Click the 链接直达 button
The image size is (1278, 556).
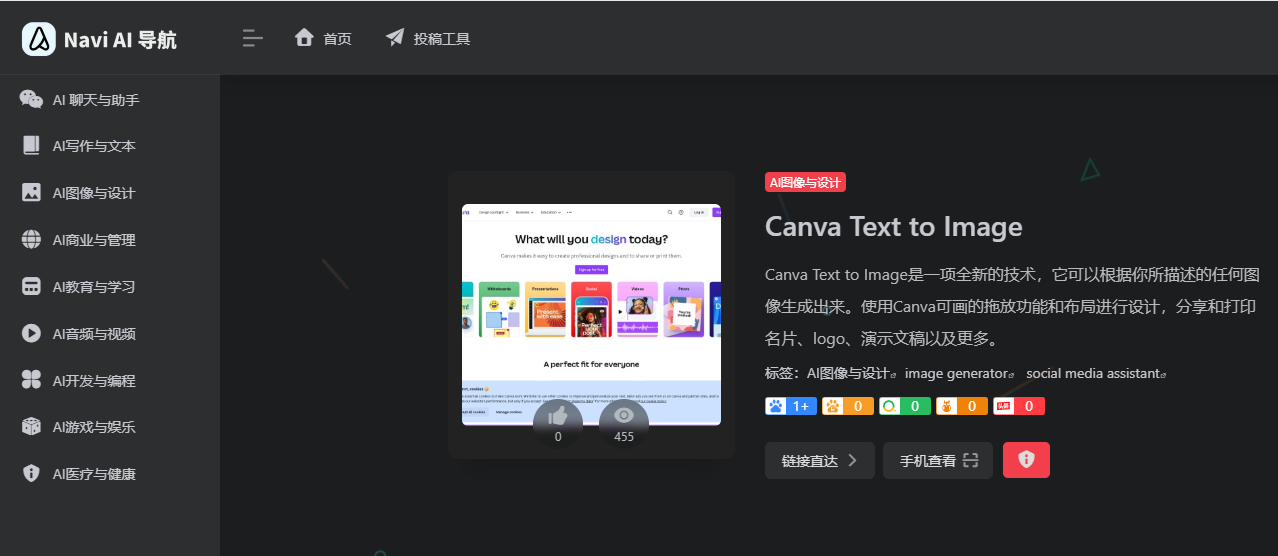(x=820, y=460)
